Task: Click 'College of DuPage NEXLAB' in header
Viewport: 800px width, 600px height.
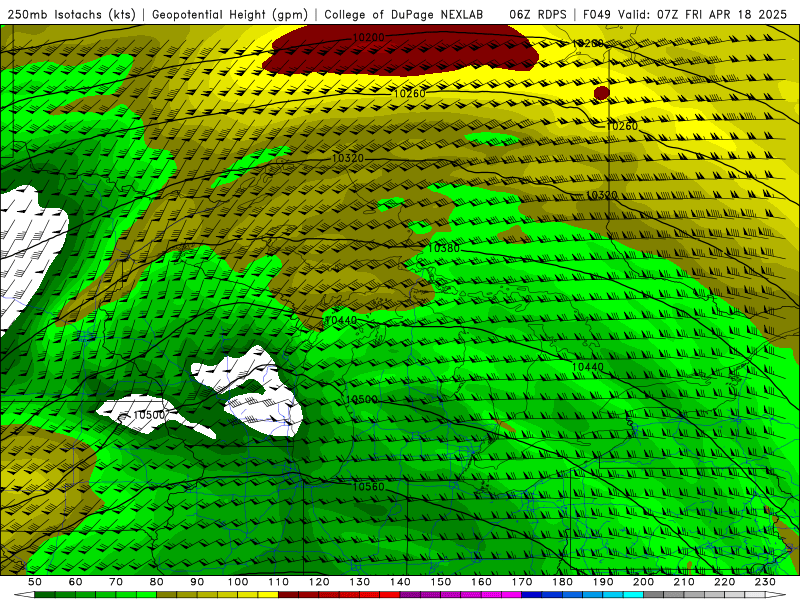Action: point(404,15)
